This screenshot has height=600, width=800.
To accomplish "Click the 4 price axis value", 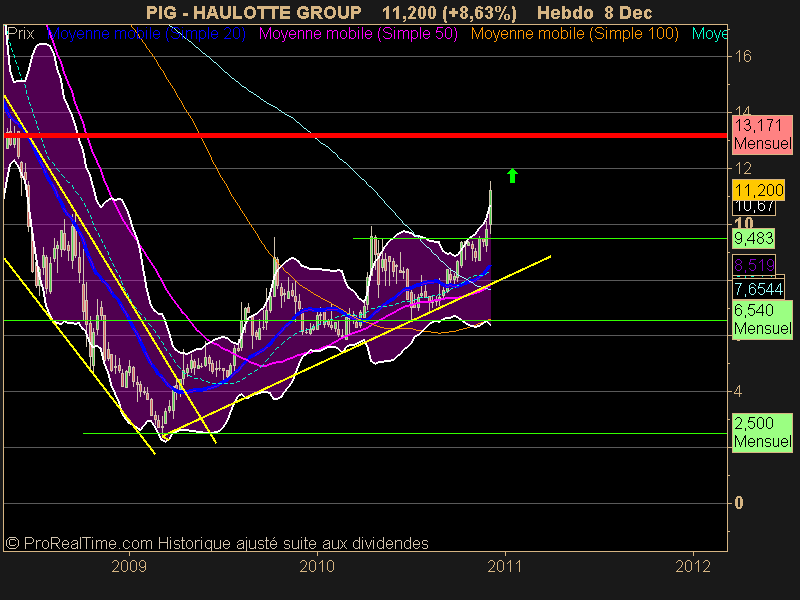I will [x=738, y=391].
